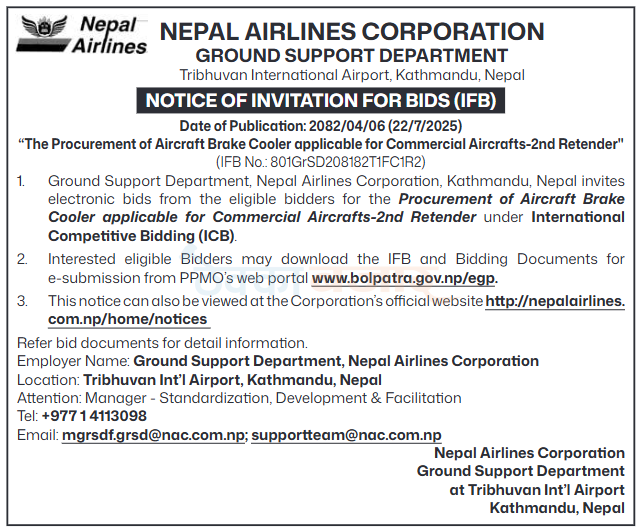Click the Kathmandu, Nepal signature line at bottom right

[x=556, y=507]
